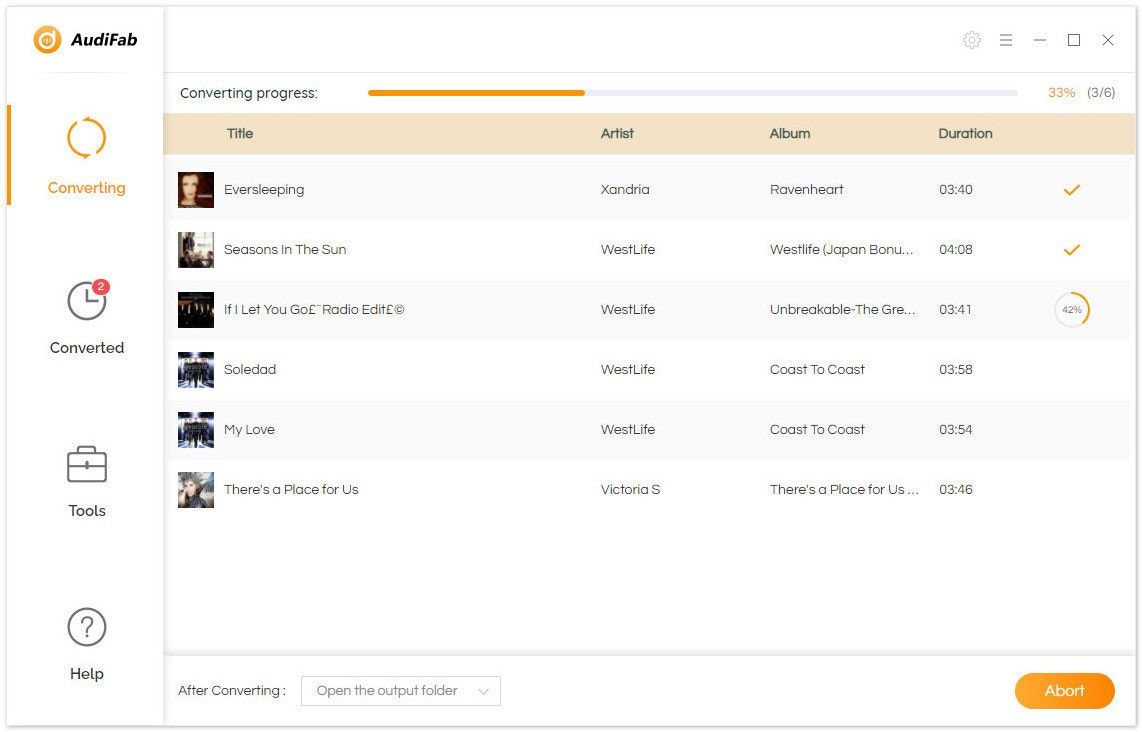Open settings via the gear icon
The width and height of the screenshot is (1142, 732).
point(972,40)
